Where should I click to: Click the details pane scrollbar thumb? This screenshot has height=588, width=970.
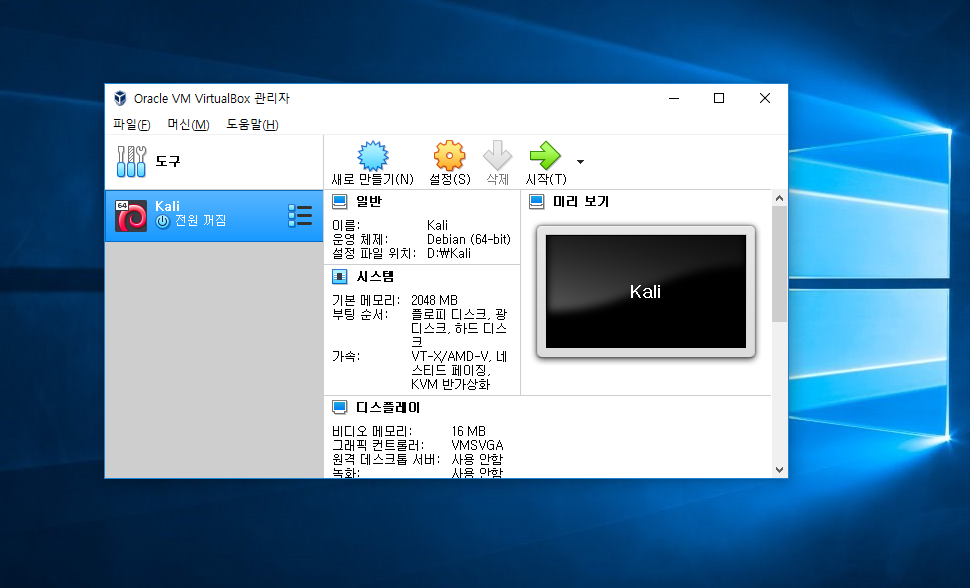coord(779,264)
